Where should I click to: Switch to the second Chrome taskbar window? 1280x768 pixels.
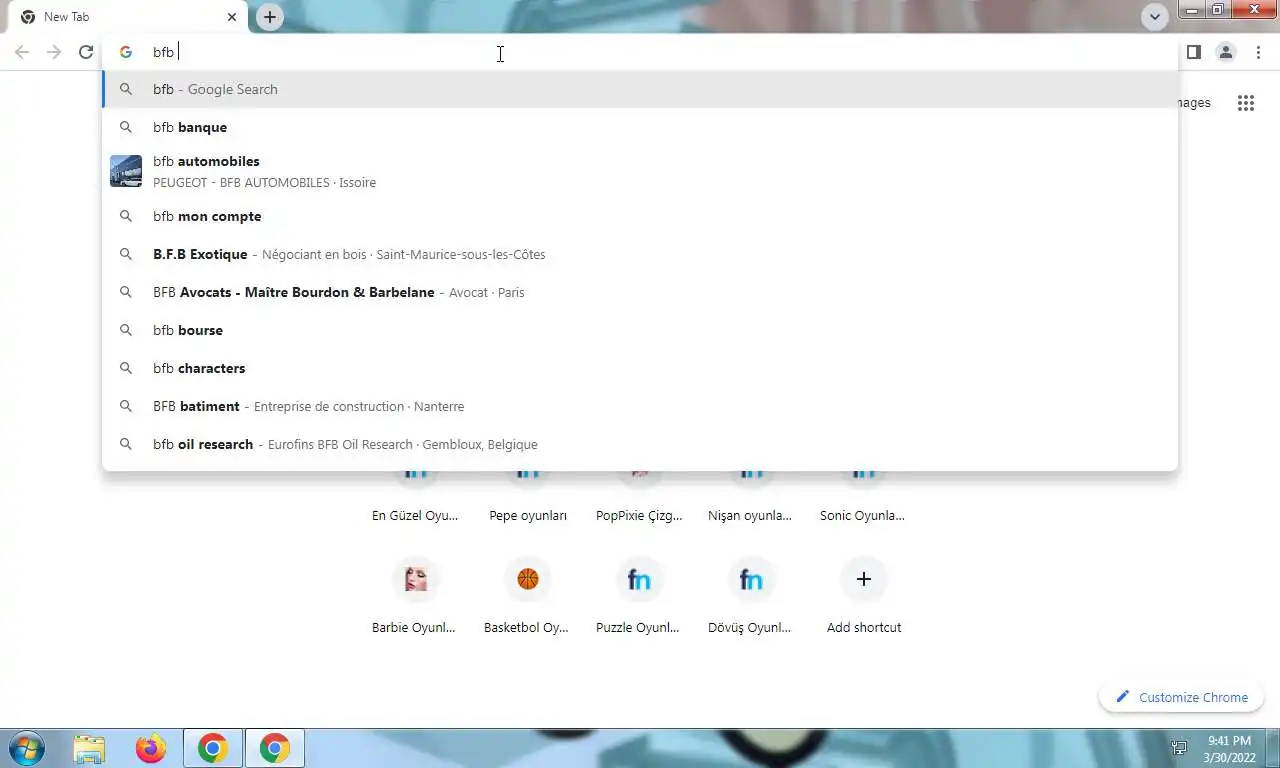tap(275, 748)
